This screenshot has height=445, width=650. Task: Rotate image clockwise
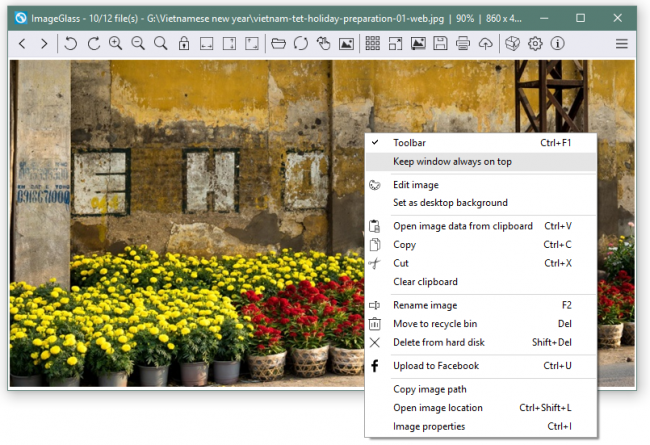pos(93,43)
